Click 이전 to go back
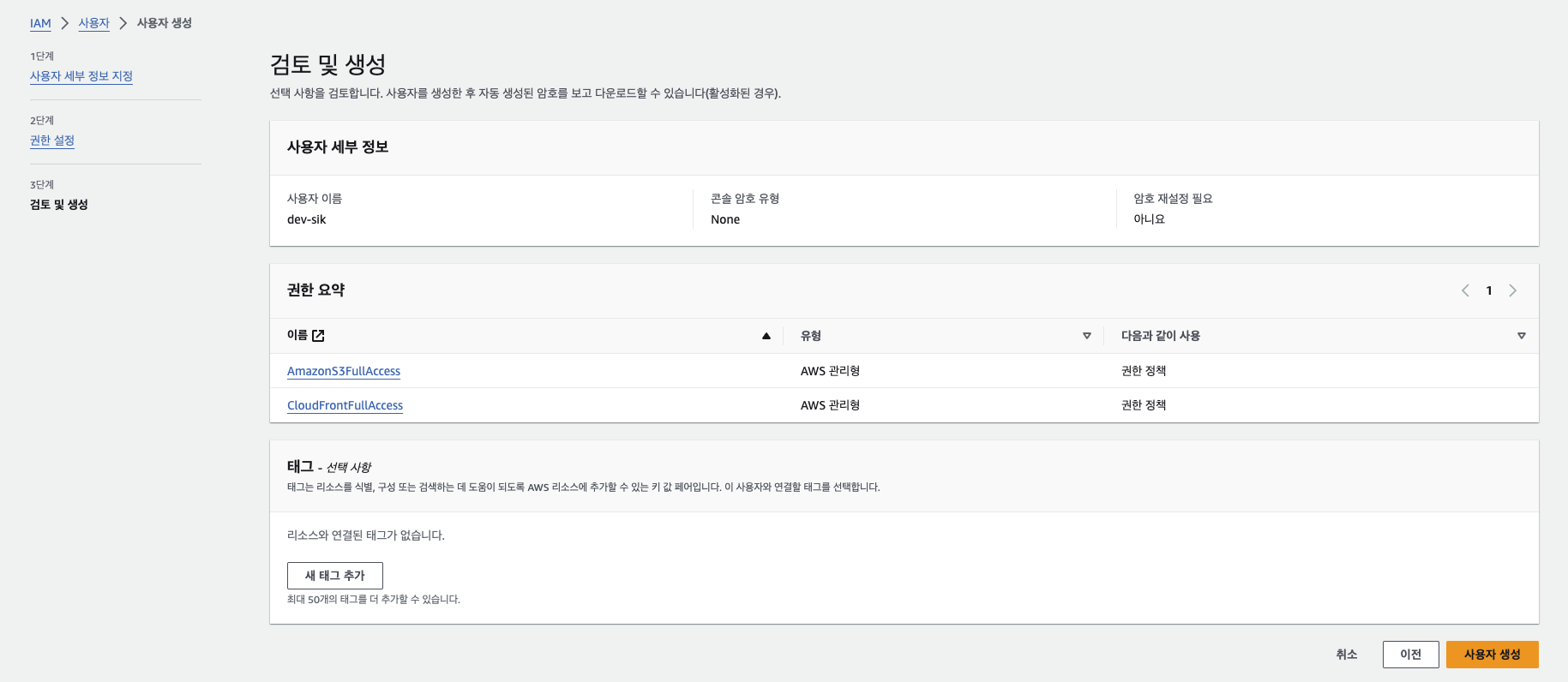This screenshot has height=682, width=1568. (x=1411, y=655)
